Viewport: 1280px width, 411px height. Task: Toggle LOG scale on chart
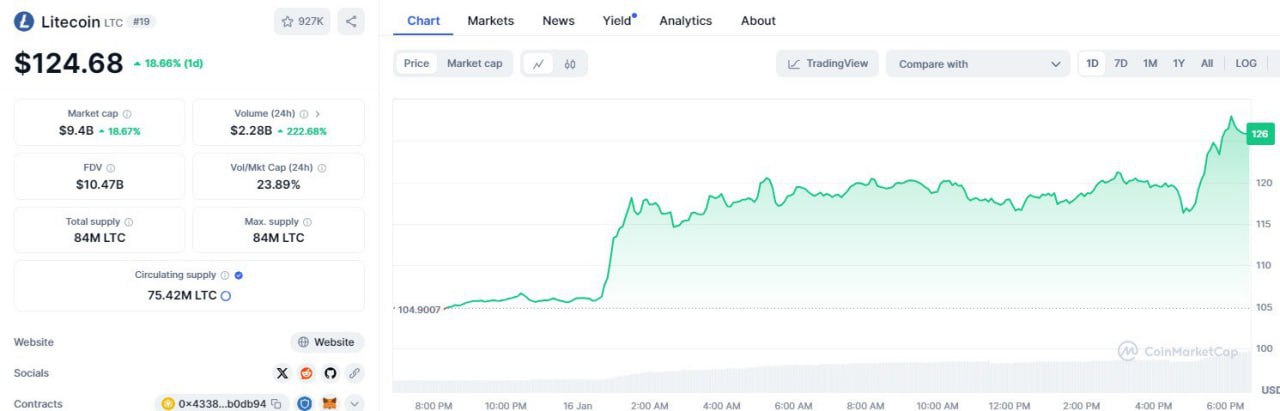pos(1246,63)
